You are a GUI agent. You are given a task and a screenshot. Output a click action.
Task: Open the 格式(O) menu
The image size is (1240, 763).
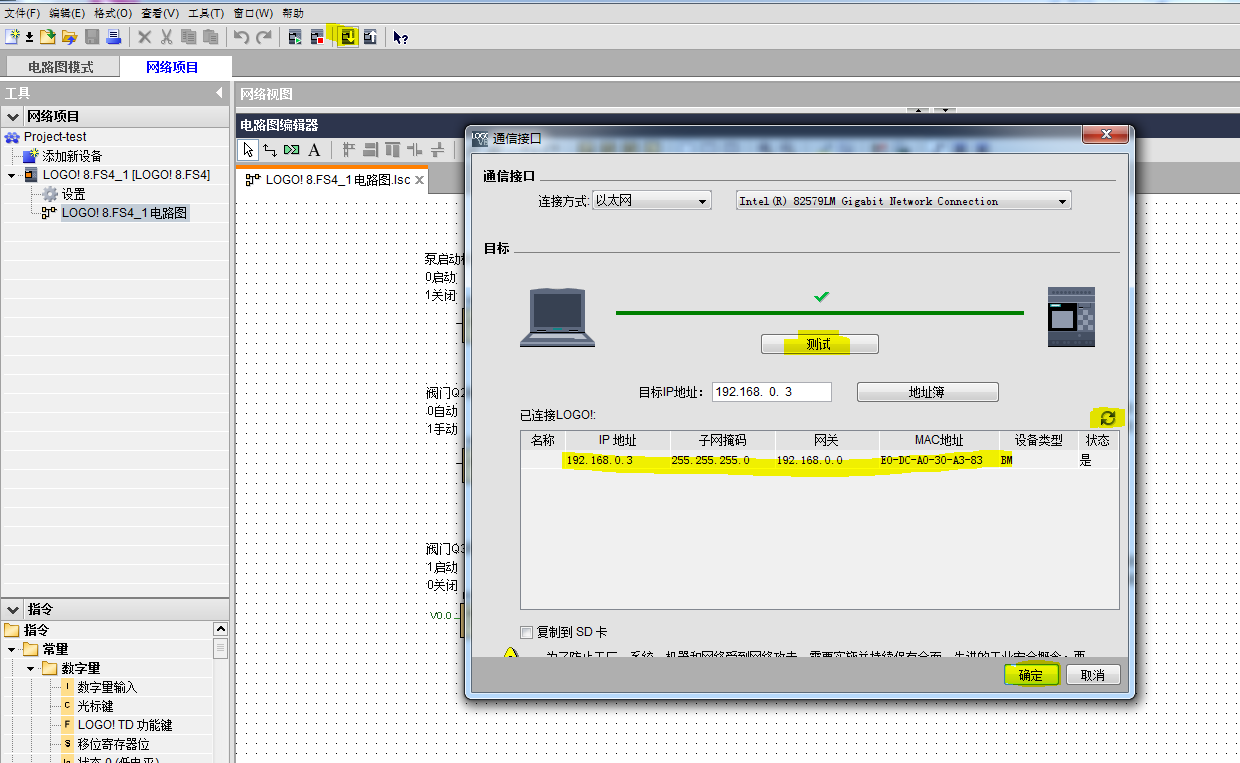[x=112, y=13]
